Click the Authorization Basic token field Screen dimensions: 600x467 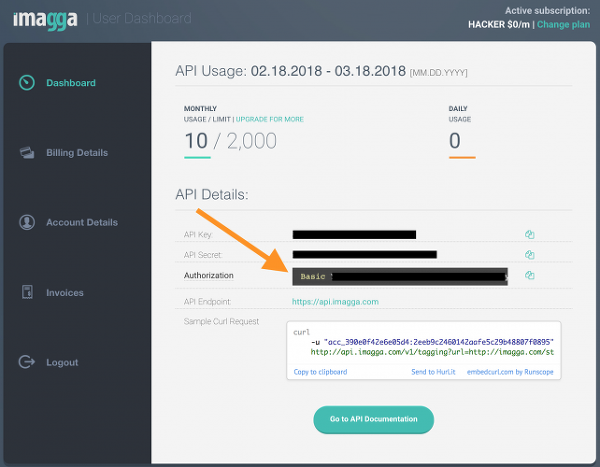[x=400, y=276]
